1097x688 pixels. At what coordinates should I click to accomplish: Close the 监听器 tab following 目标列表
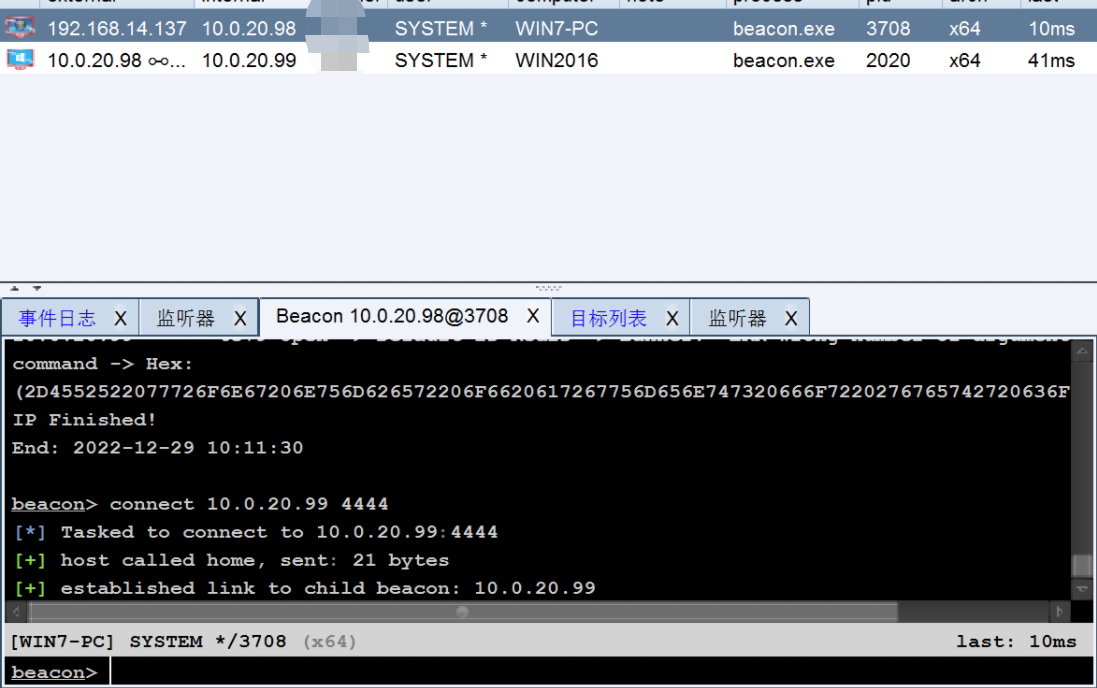tap(791, 319)
